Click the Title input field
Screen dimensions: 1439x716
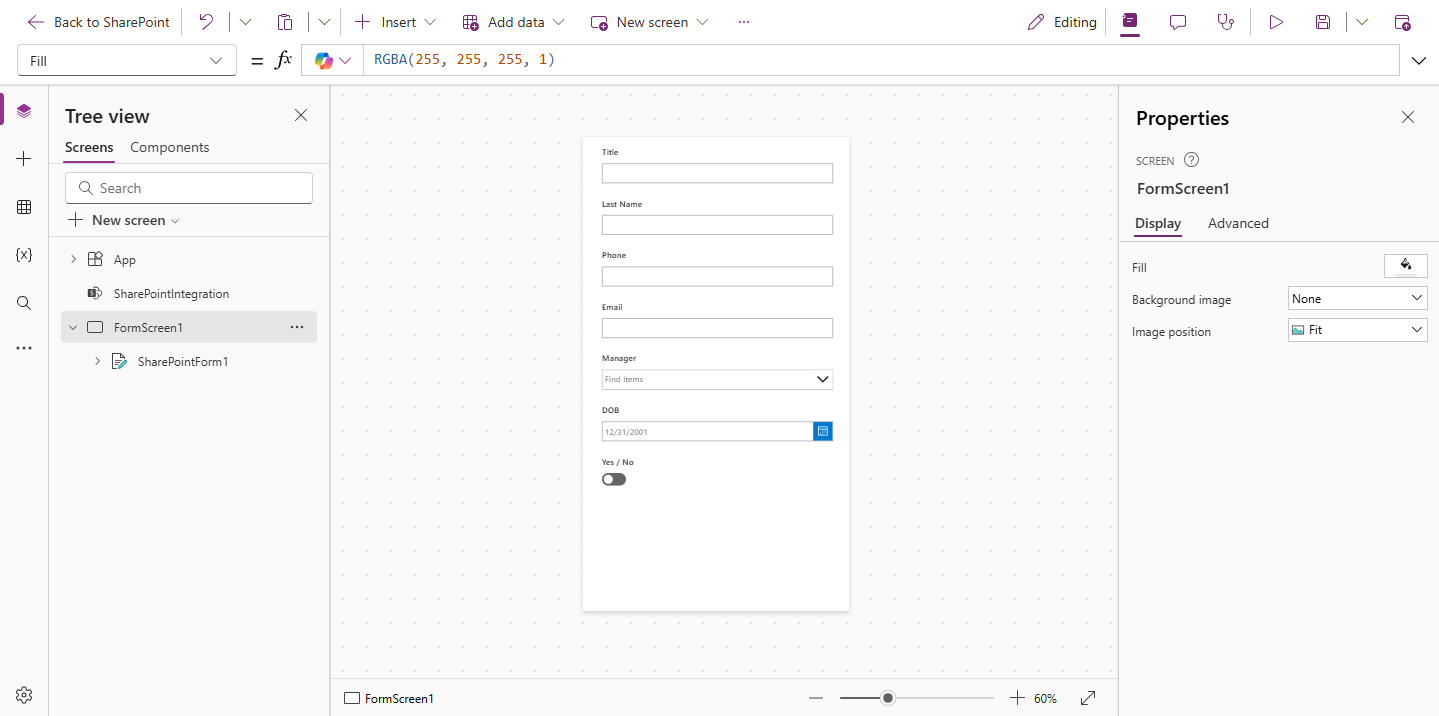tap(717, 173)
